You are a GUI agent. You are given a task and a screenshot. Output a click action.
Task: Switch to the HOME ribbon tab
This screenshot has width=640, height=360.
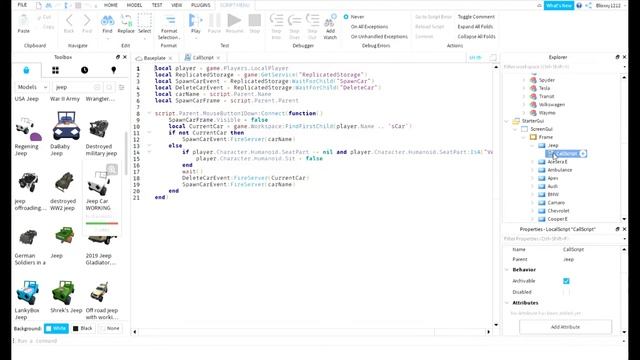pyautogui.click(x=111, y=5)
